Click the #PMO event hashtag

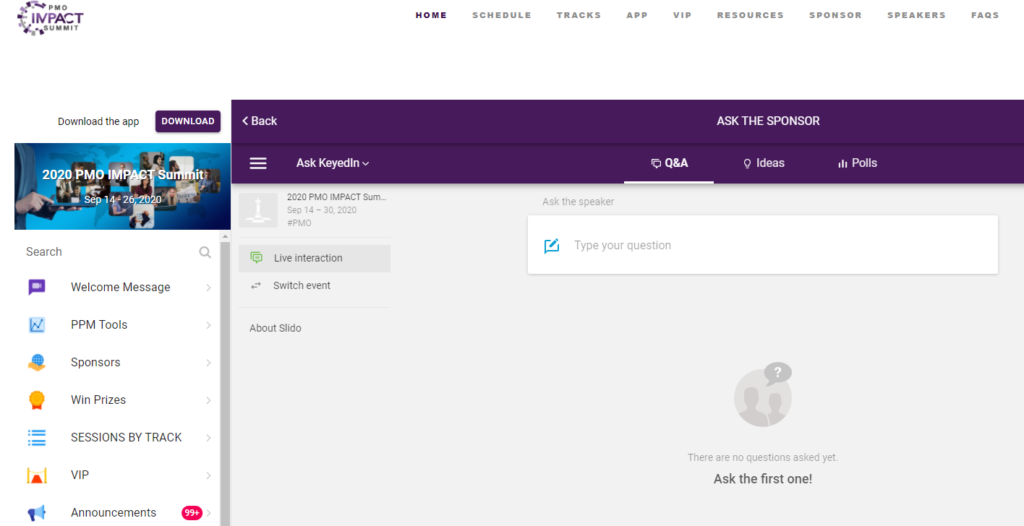pyautogui.click(x=299, y=223)
